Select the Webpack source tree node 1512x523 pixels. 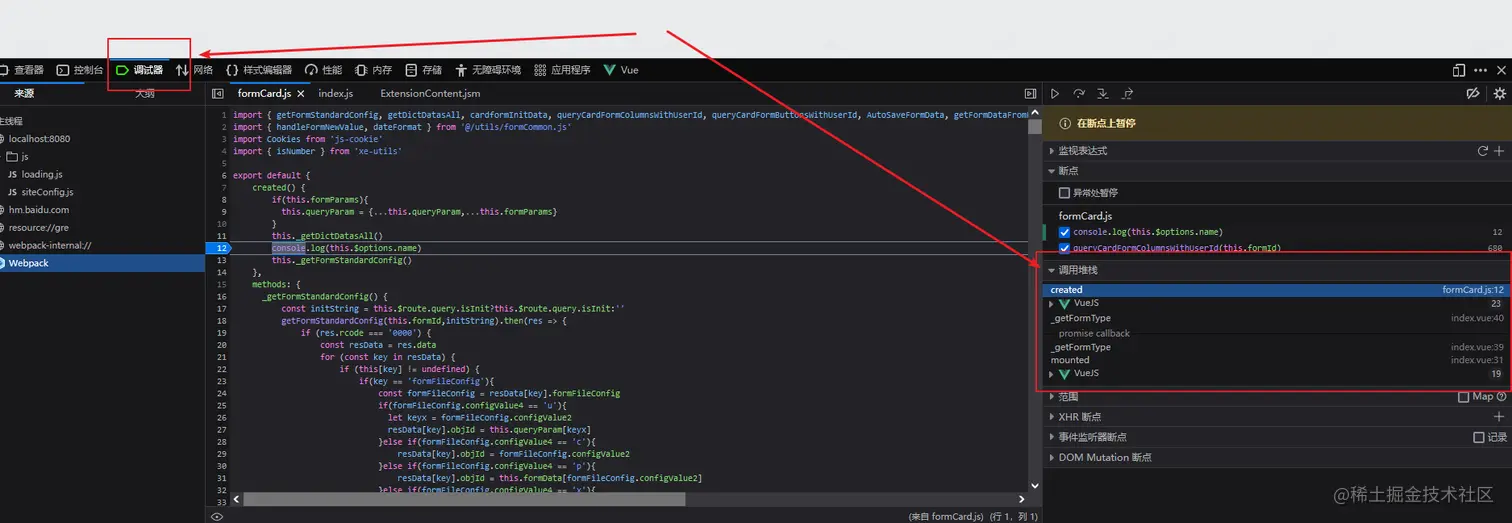[x=102, y=263]
